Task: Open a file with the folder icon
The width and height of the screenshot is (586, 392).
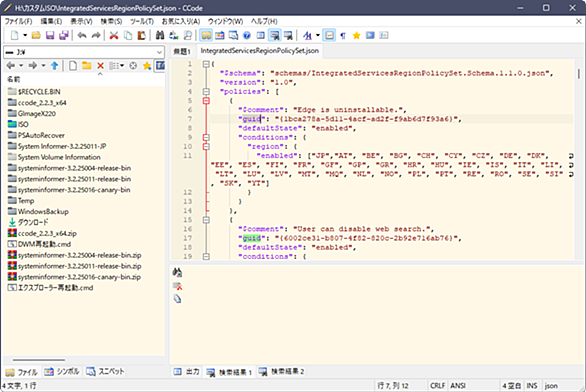Action: (36, 36)
